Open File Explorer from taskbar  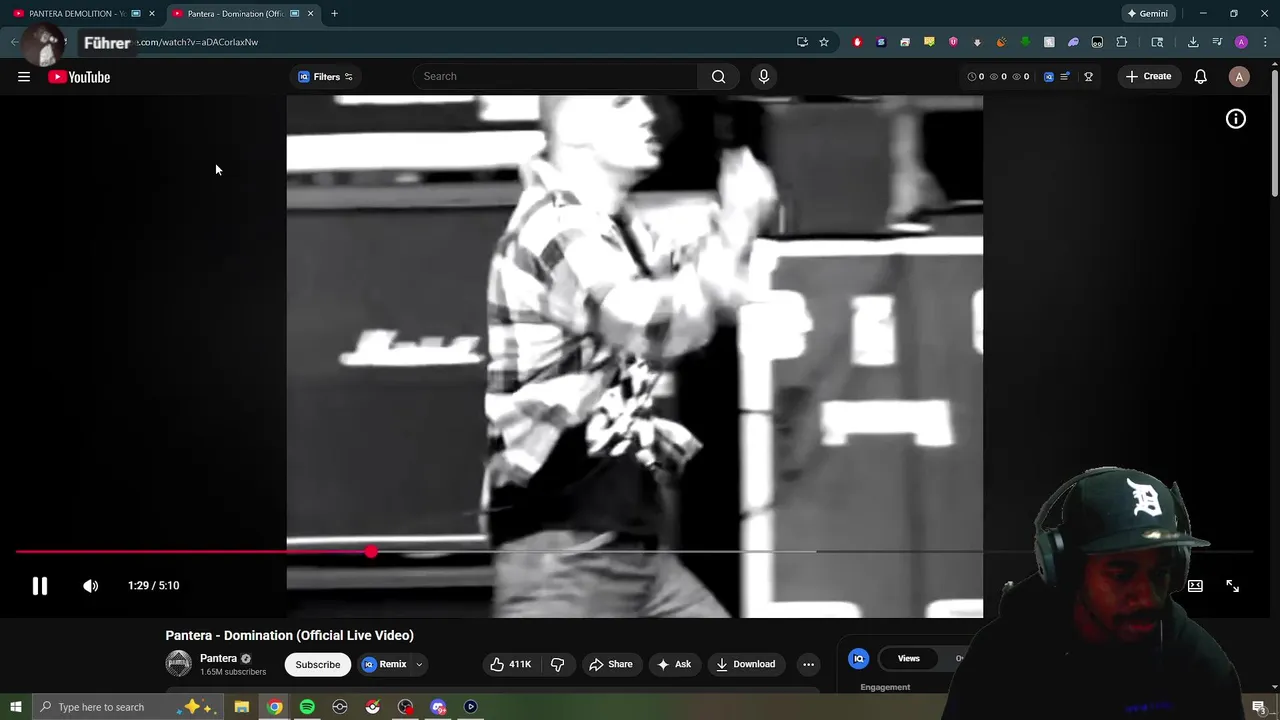click(241, 707)
